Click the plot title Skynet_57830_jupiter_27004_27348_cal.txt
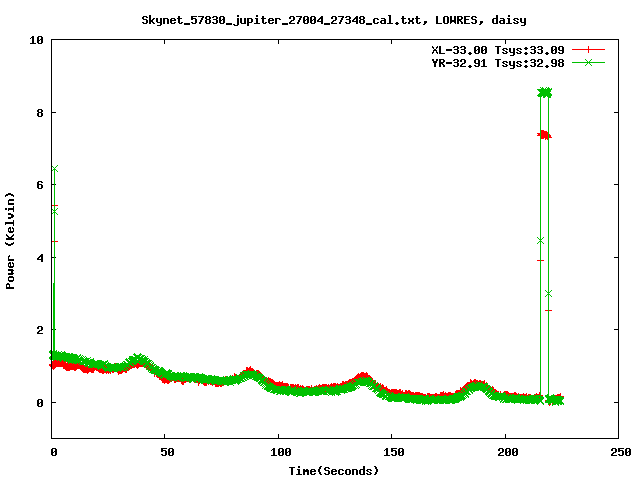640x480 pixels. 334,20
